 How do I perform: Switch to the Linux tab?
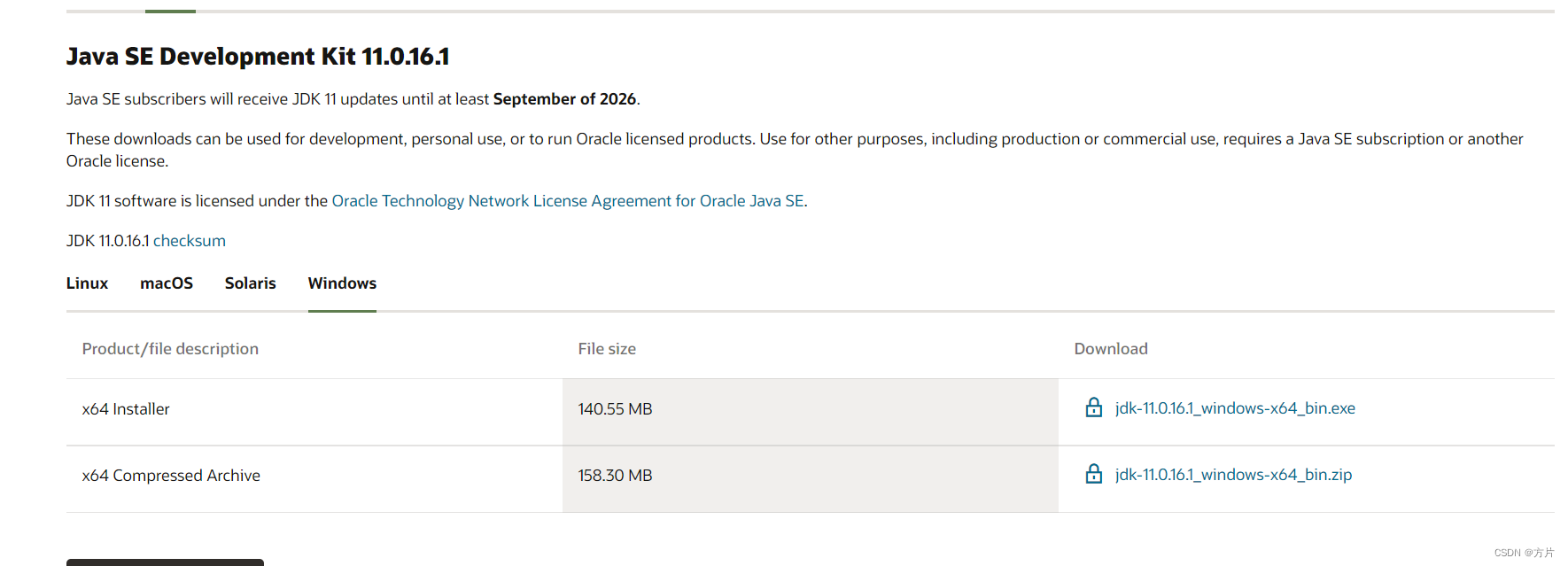click(87, 283)
